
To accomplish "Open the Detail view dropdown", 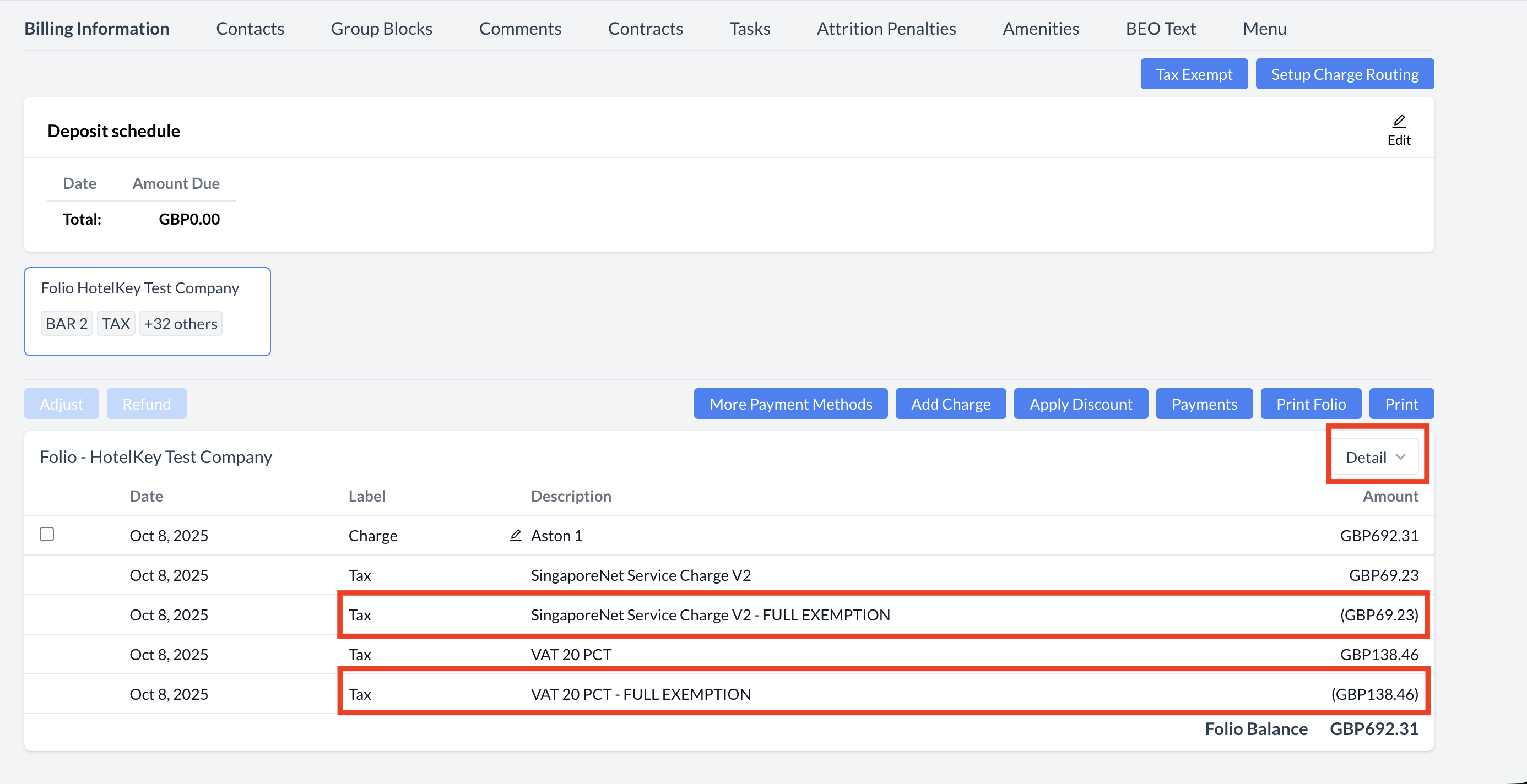I will [1374, 457].
